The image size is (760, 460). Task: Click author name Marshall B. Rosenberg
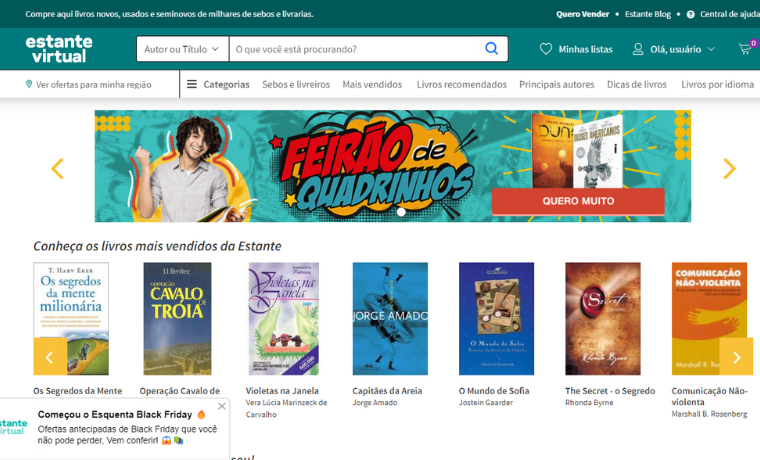709,414
